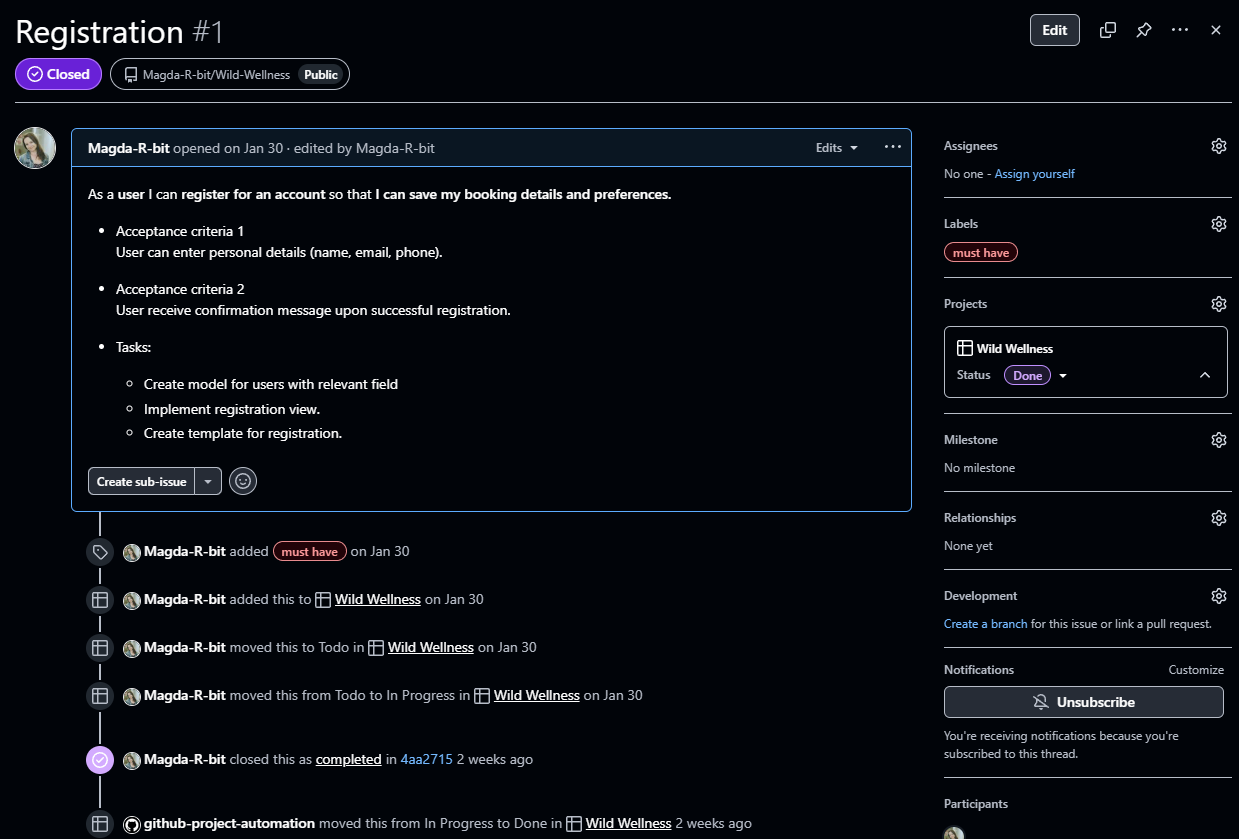Open commit 4aa2715 link

coord(426,759)
